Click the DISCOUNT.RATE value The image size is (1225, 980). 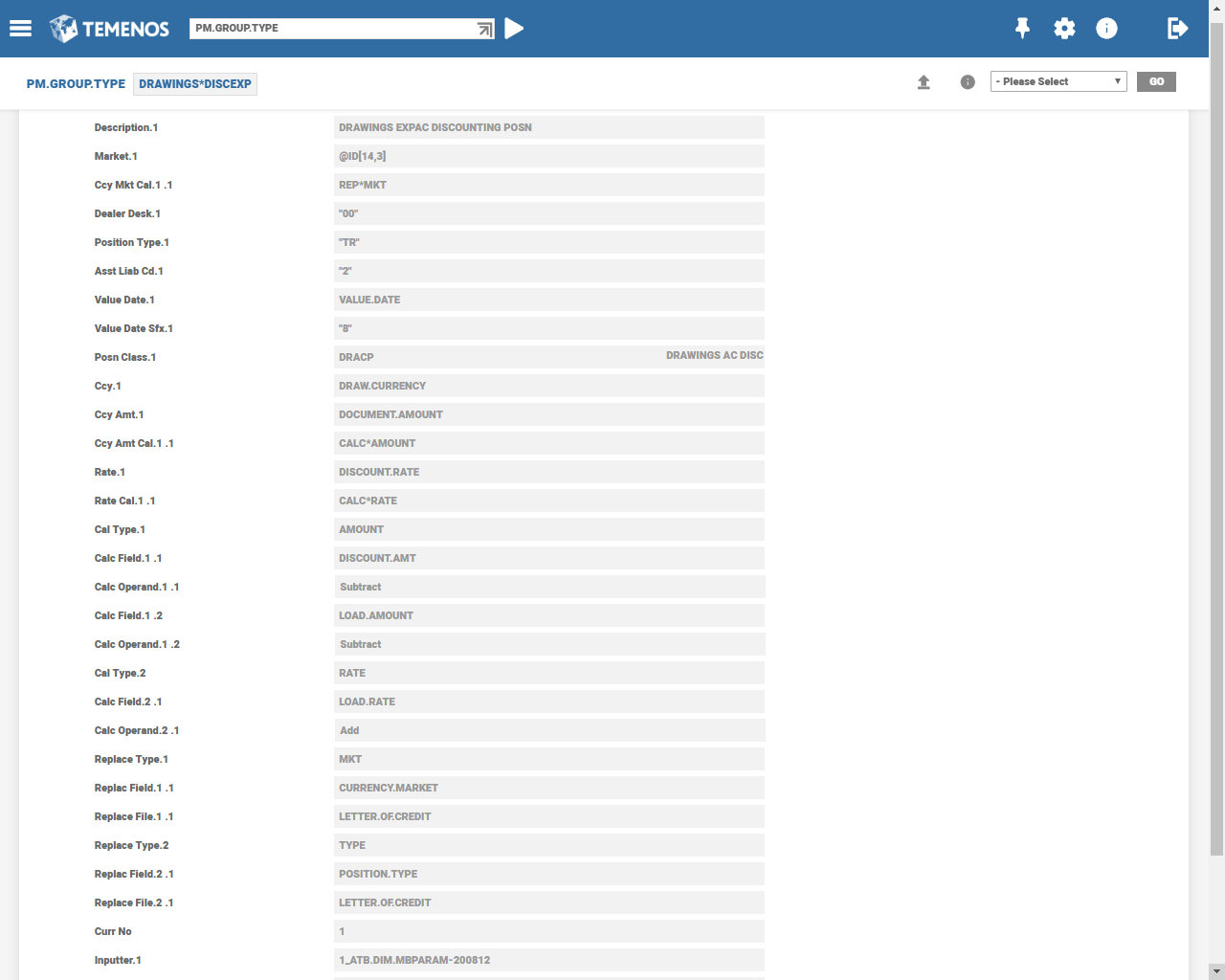pos(549,472)
